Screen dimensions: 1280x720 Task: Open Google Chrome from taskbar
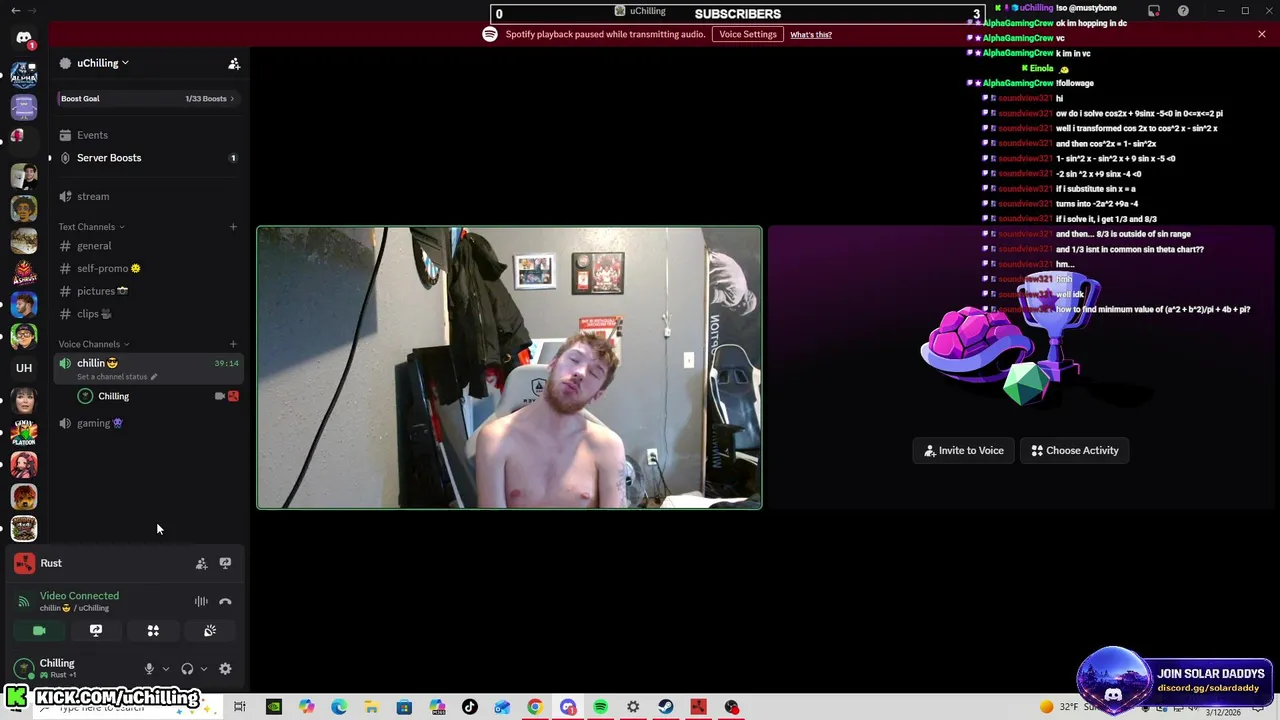point(535,707)
